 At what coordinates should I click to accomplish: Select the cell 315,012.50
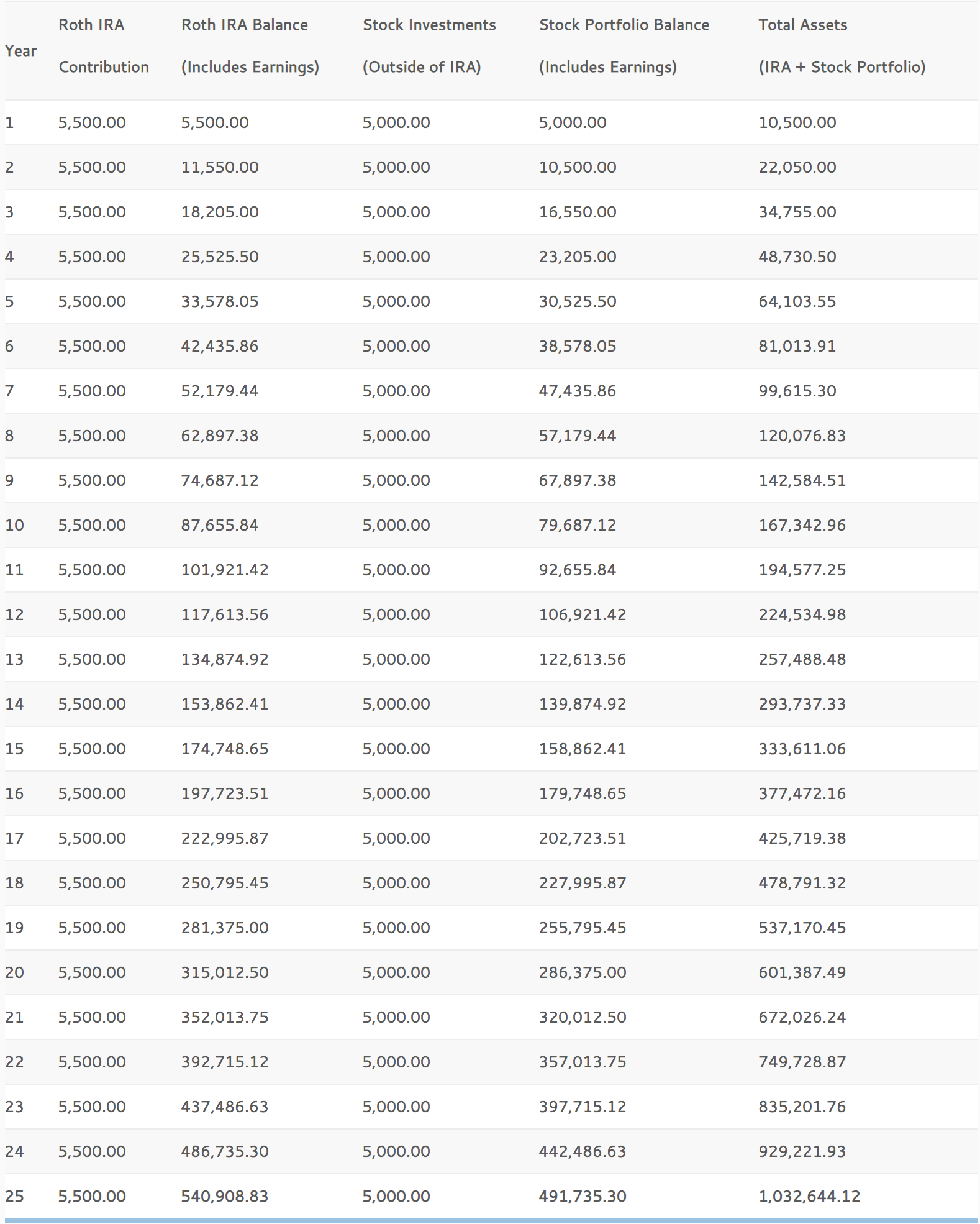click(x=225, y=972)
